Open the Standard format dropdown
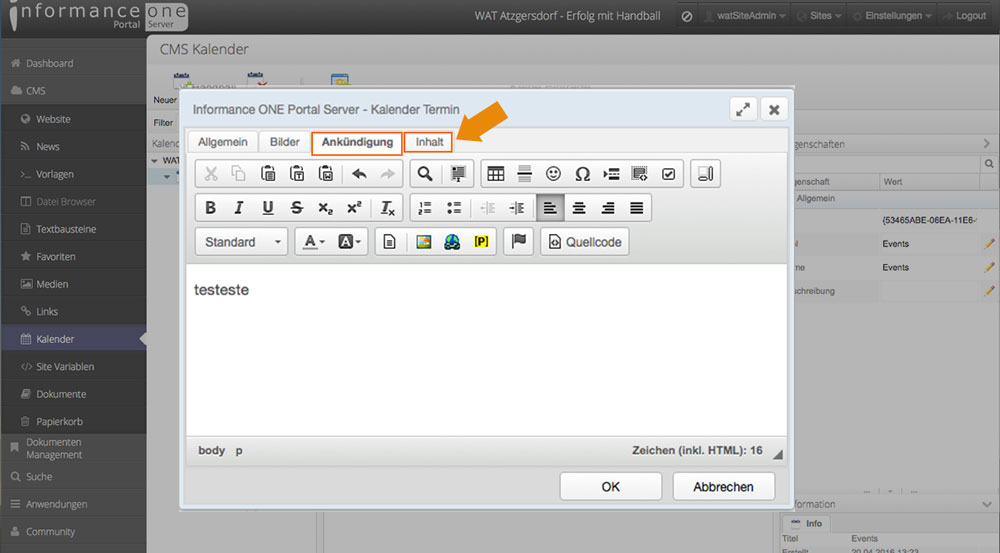The height and width of the screenshot is (553, 1000). tap(242, 242)
